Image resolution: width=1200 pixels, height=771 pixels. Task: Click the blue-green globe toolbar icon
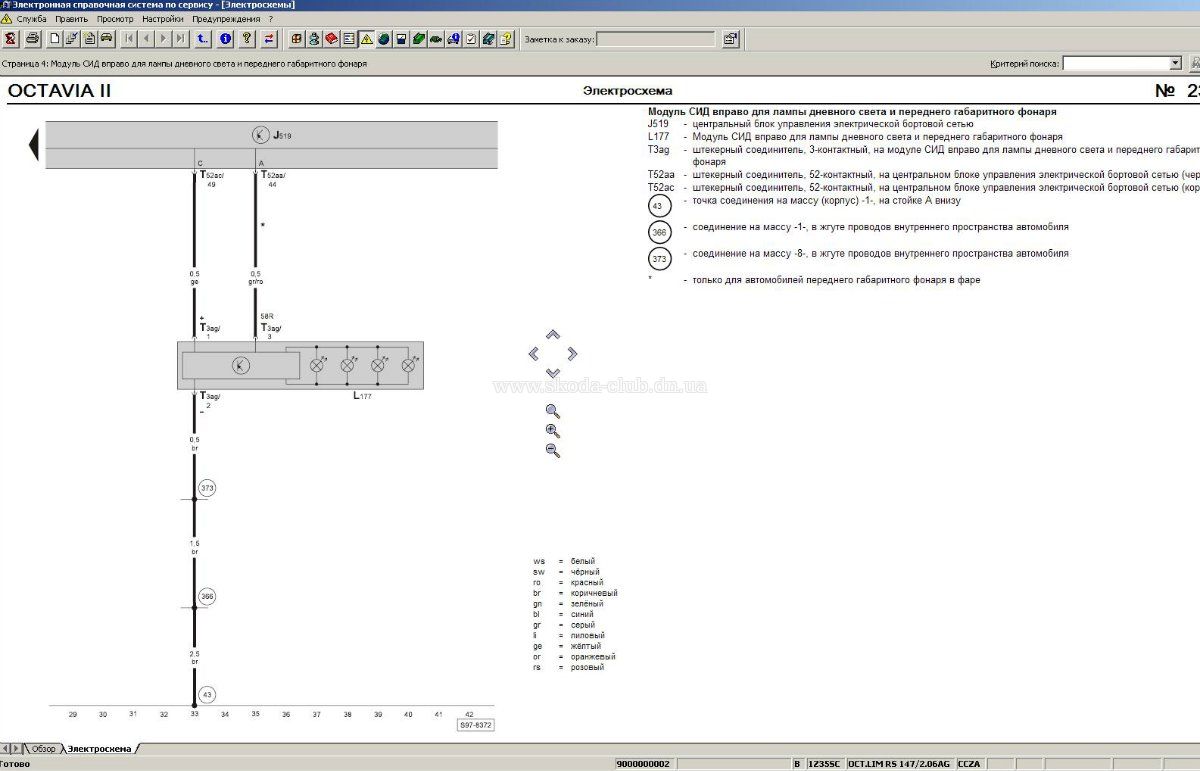pos(383,39)
